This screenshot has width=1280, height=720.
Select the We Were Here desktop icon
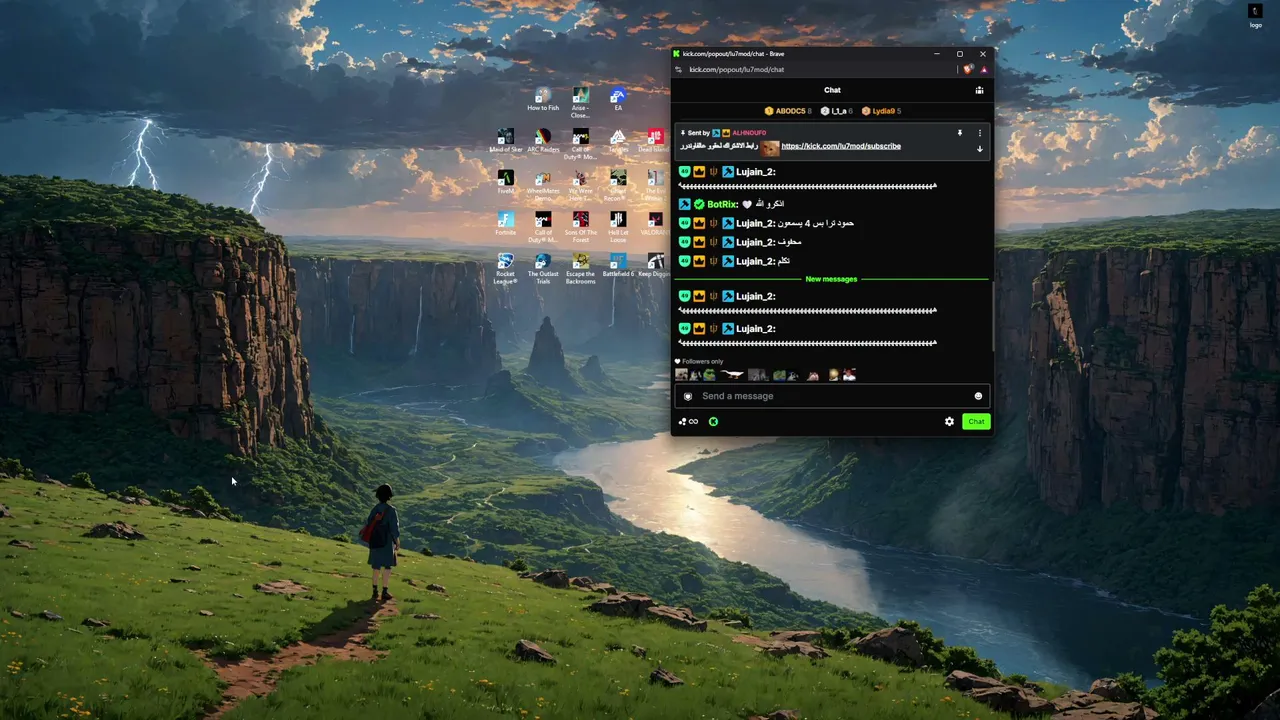pyautogui.click(x=580, y=185)
